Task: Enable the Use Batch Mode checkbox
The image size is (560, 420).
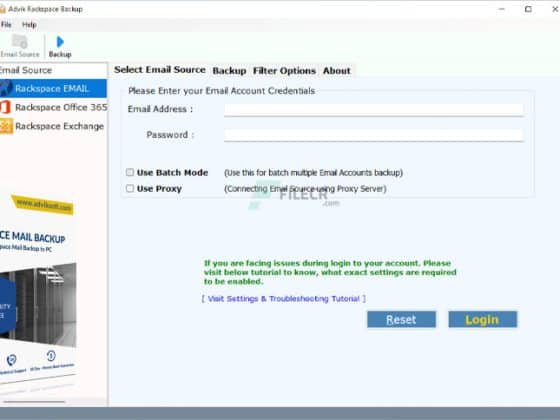Action: click(x=130, y=172)
